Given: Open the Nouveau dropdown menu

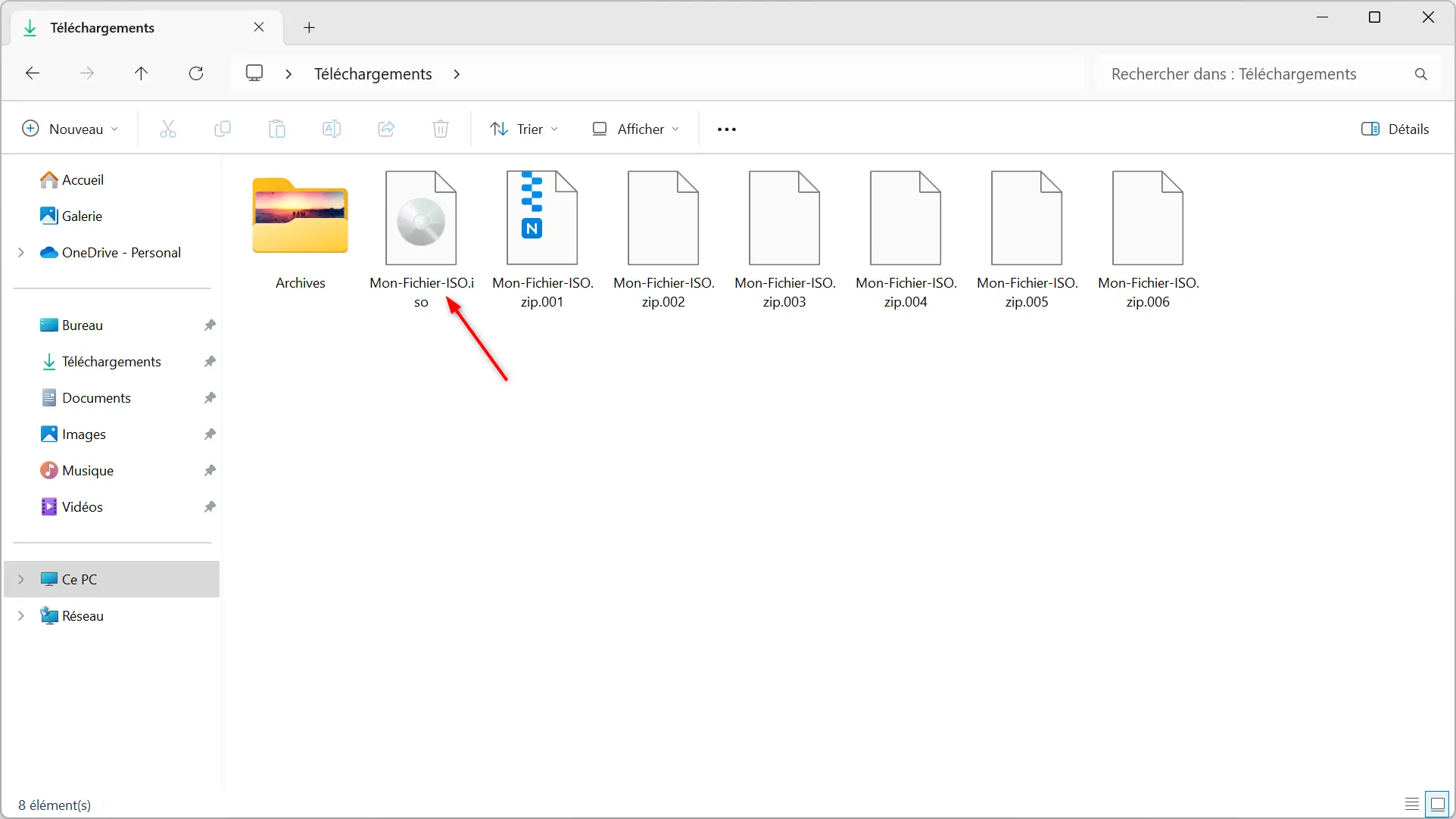Looking at the screenshot, I should (x=70, y=129).
